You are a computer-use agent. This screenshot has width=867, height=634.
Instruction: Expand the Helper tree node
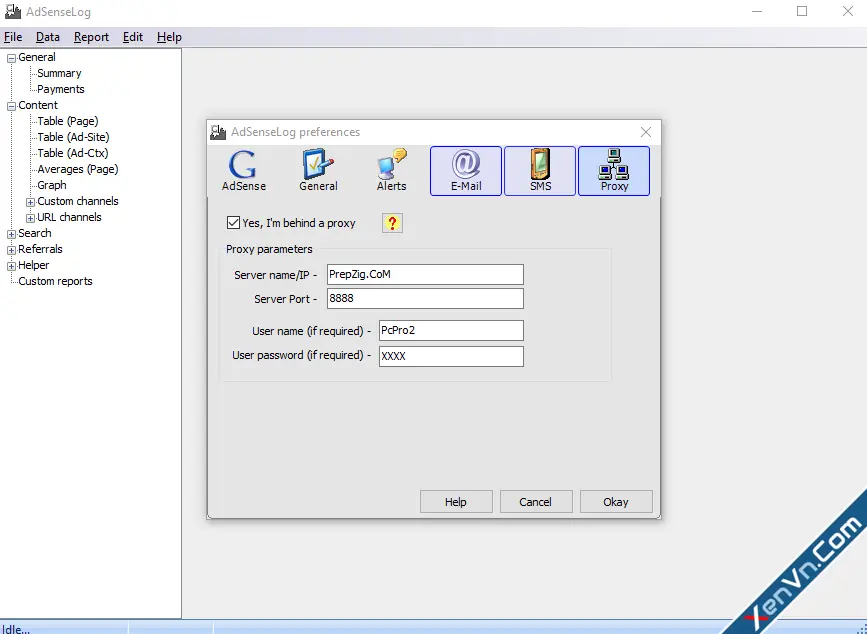[11, 266]
